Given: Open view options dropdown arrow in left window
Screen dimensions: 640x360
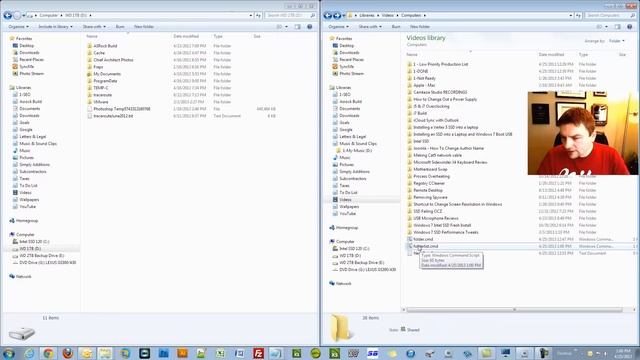Looking at the screenshot, I should click(x=286, y=27).
